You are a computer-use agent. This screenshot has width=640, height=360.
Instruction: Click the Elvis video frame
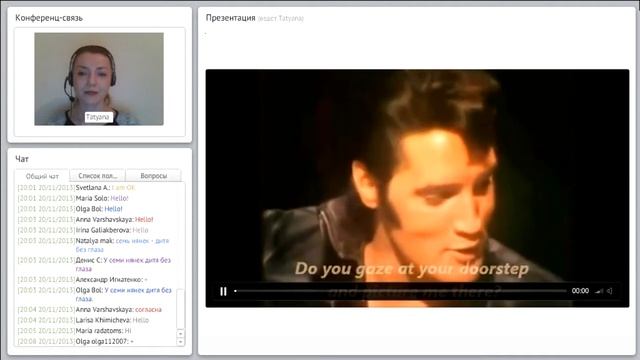tap(417, 188)
